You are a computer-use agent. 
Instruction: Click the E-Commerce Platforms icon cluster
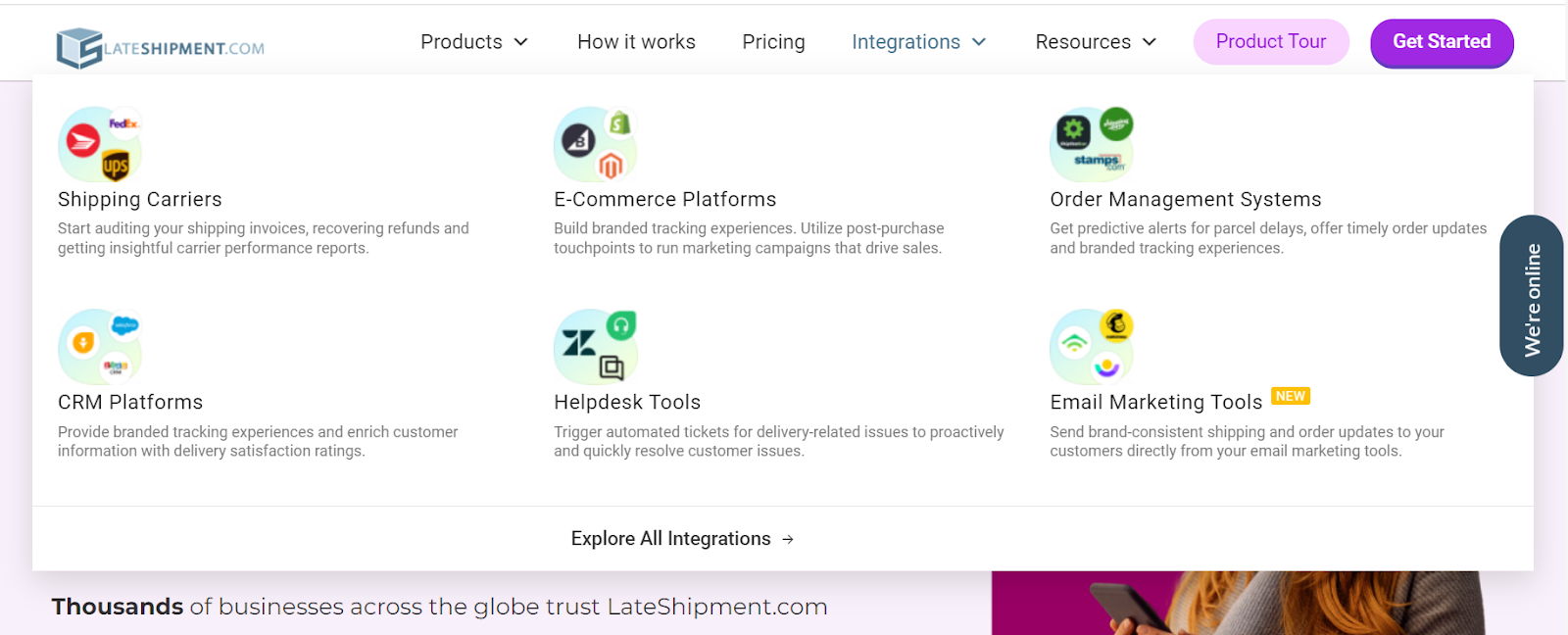tap(596, 144)
